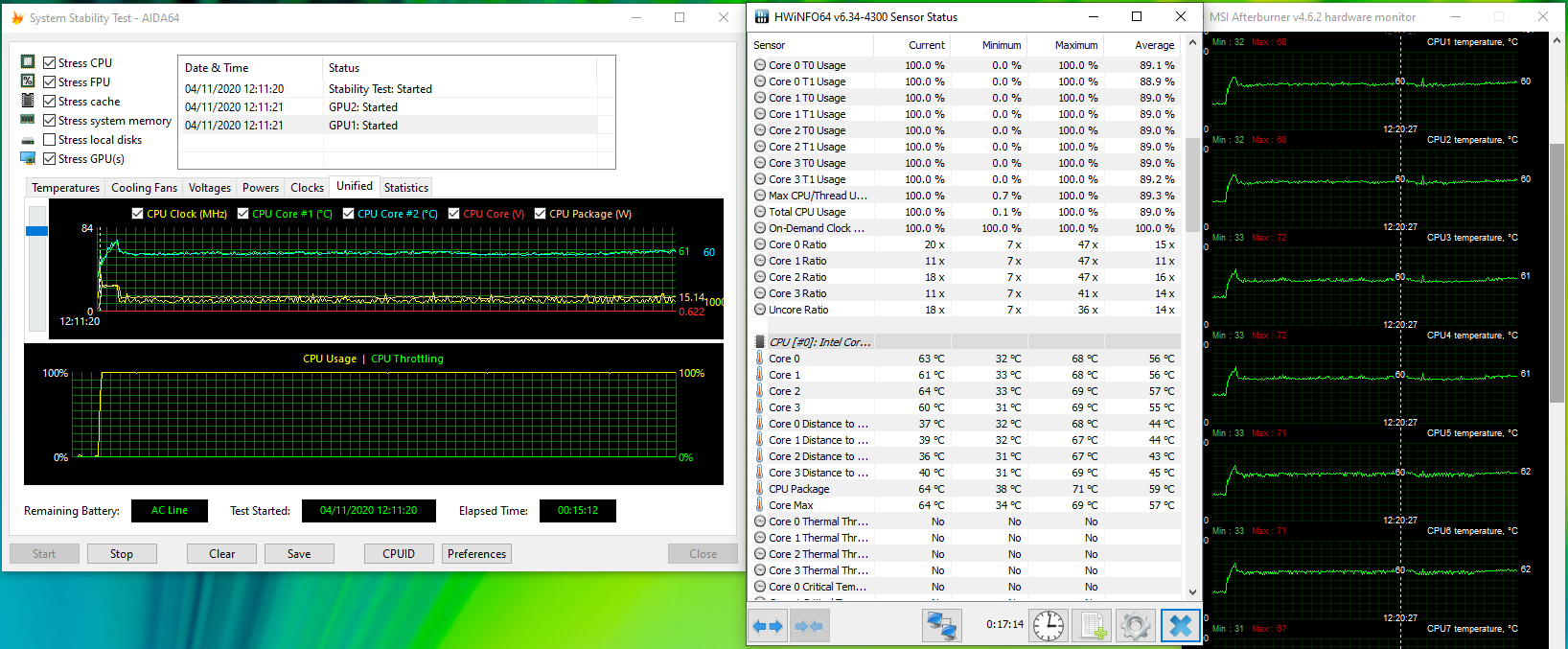Screen dimensions: 1568x649
Task: Click the thermometer icon for Core Max row
Action: point(760,505)
